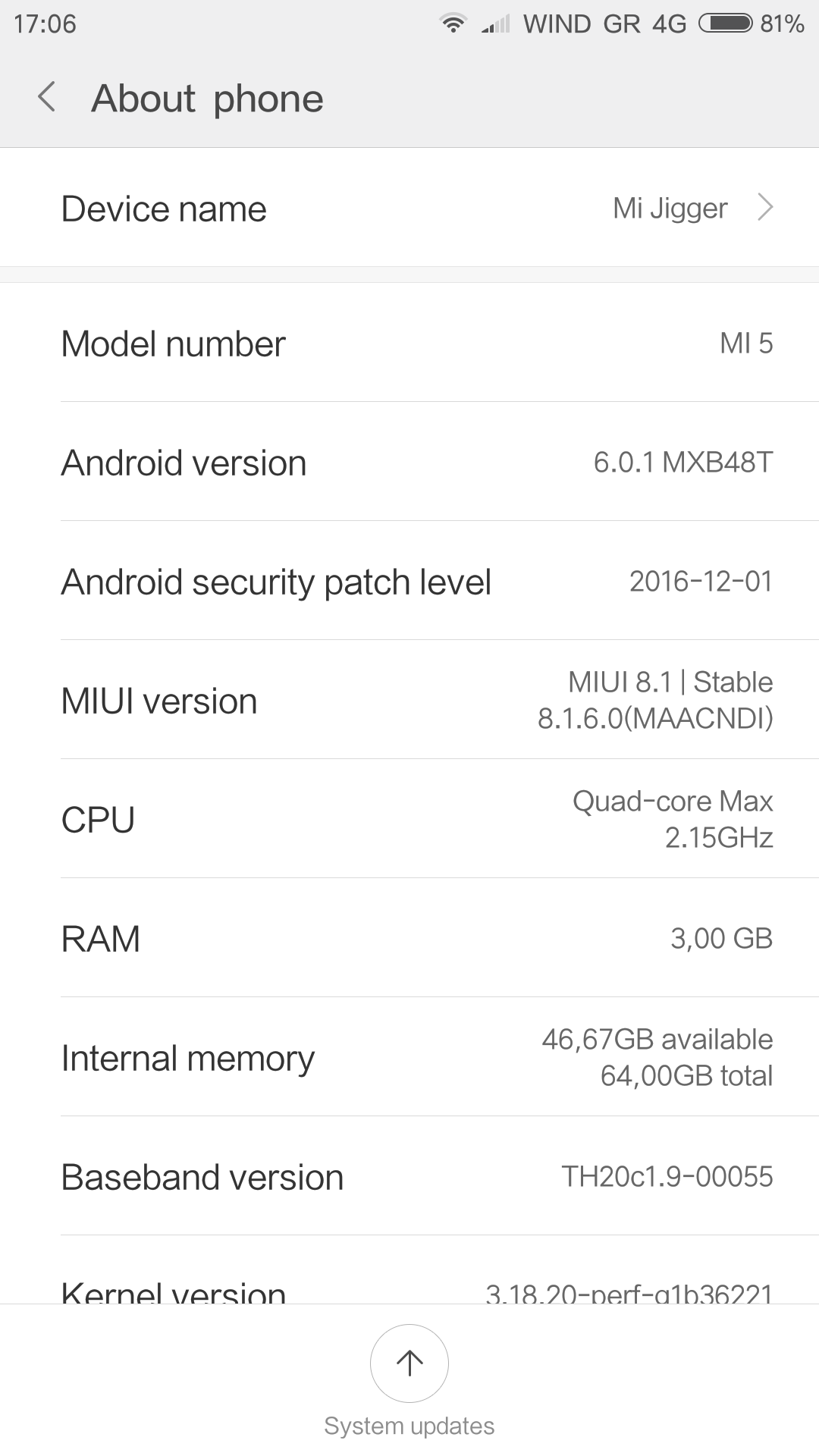819x1456 pixels.
Task: Tap the System updates arrow icon
Action: [409, 1363]
